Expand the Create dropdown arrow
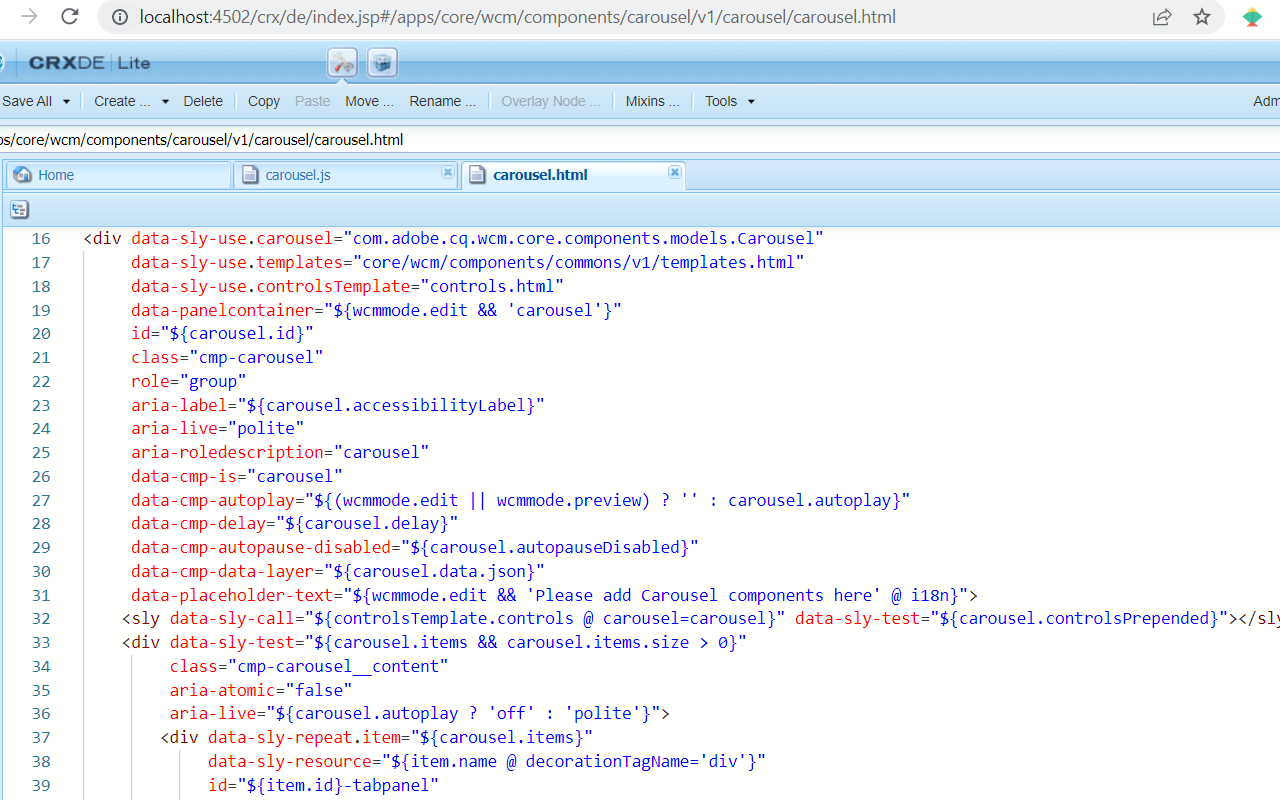Image resolution: width=1280 pixels, height=800 pixels. pos(165,101)
